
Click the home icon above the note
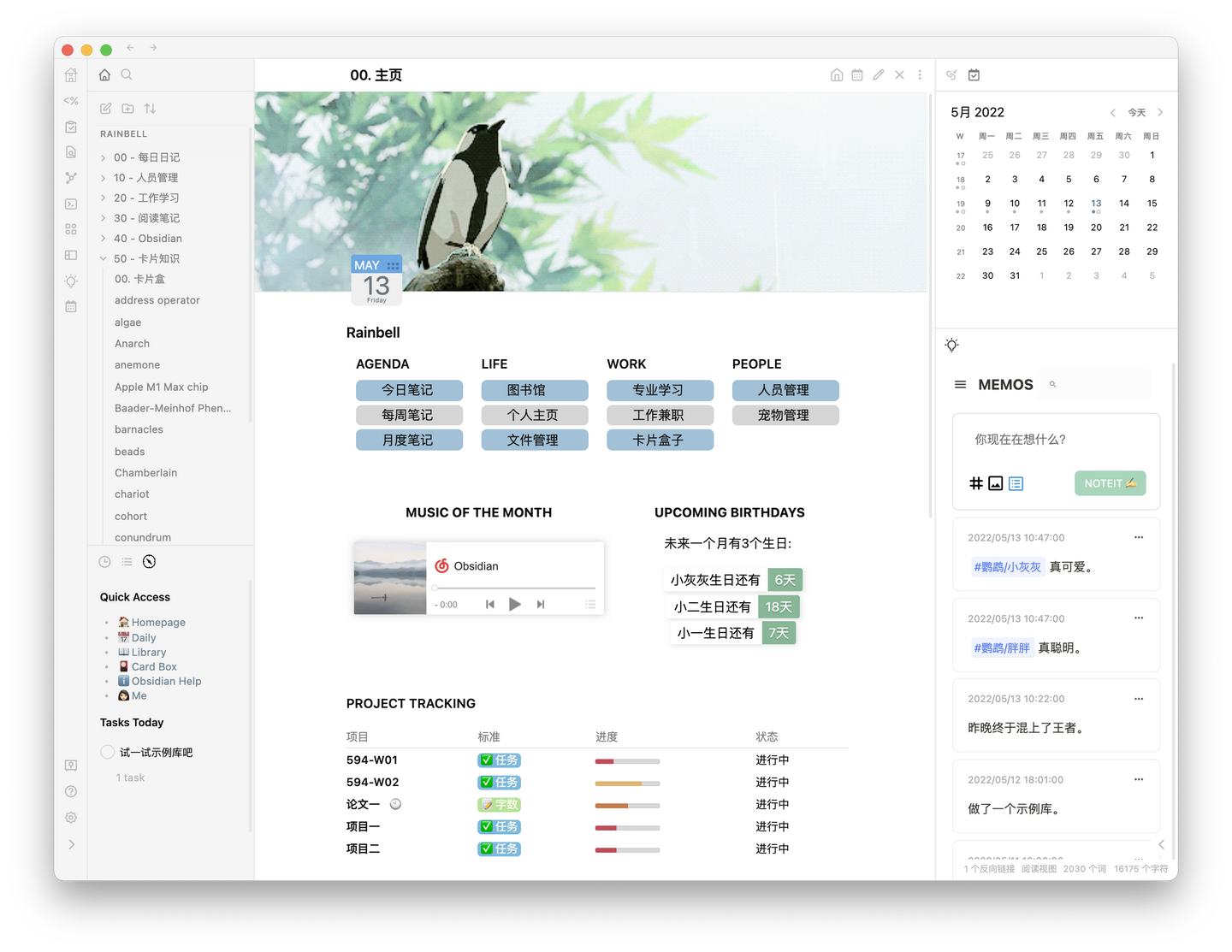[836, 74]
